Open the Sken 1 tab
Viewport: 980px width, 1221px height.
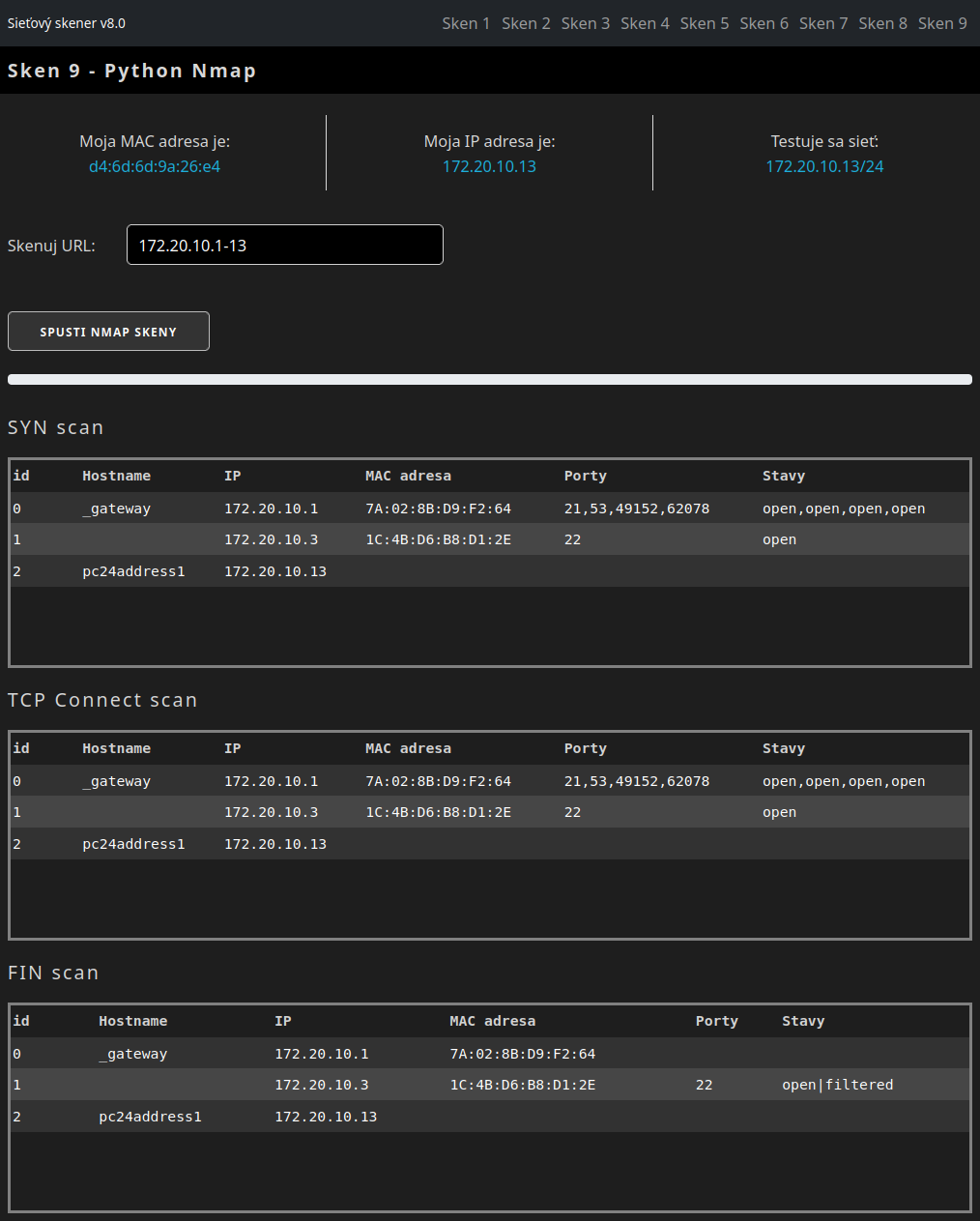click(x=466, y=23)
